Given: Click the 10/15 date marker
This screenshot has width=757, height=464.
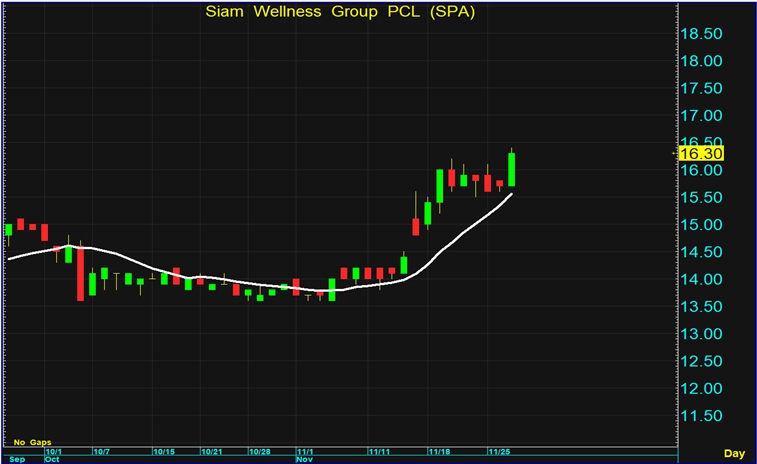Looking at the screenshot, I should coord(164,452).
